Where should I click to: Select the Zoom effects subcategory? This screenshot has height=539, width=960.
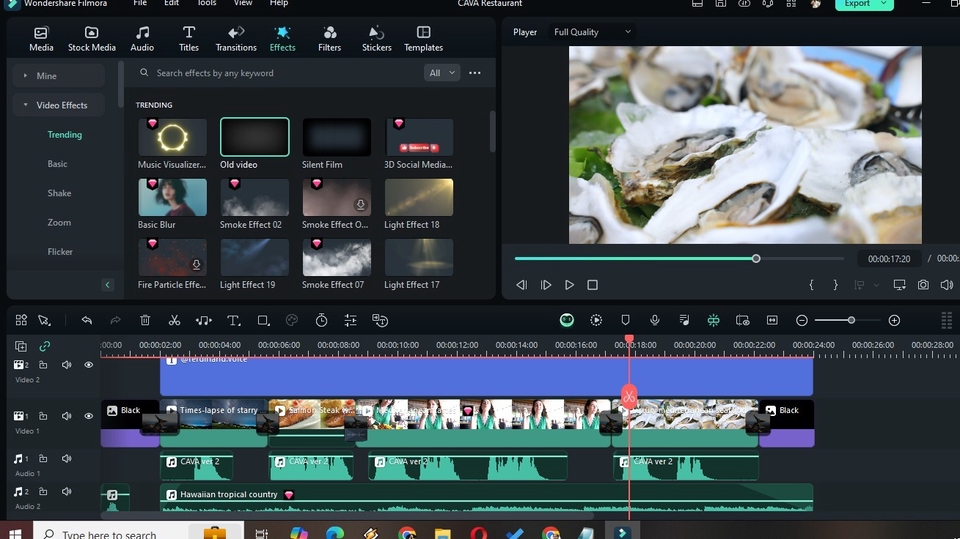59,223
